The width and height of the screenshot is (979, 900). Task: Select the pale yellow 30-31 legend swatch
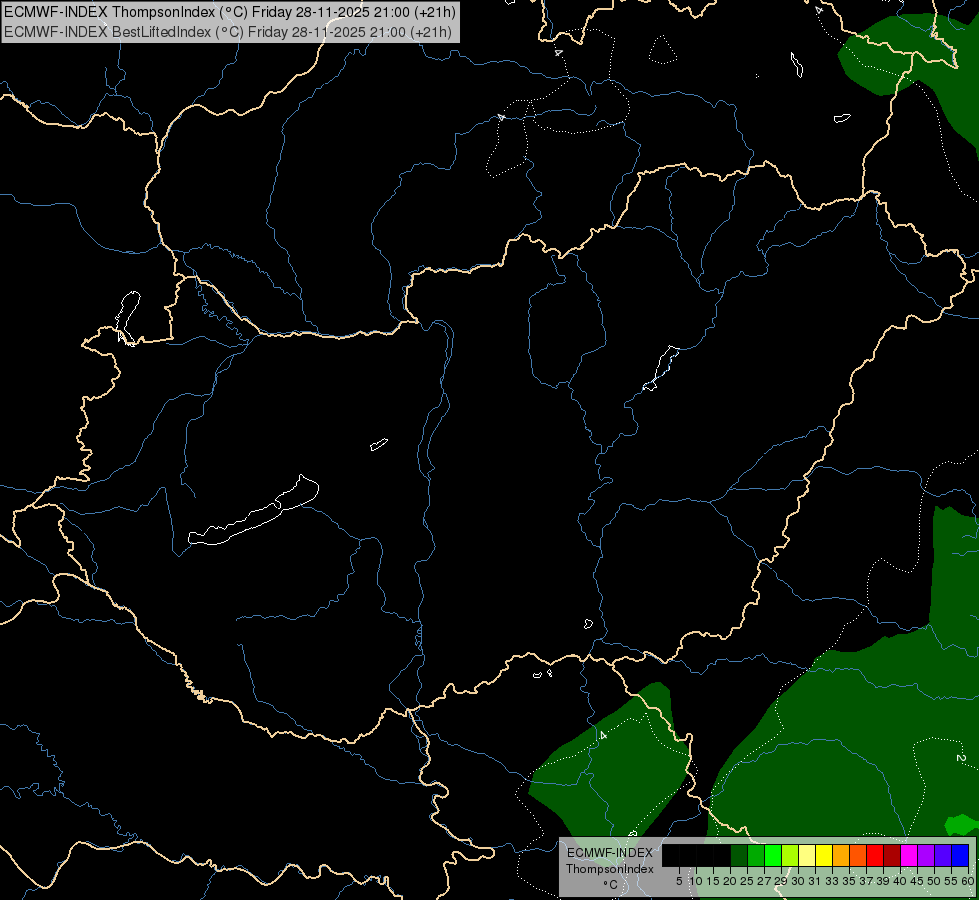[807, 856]
